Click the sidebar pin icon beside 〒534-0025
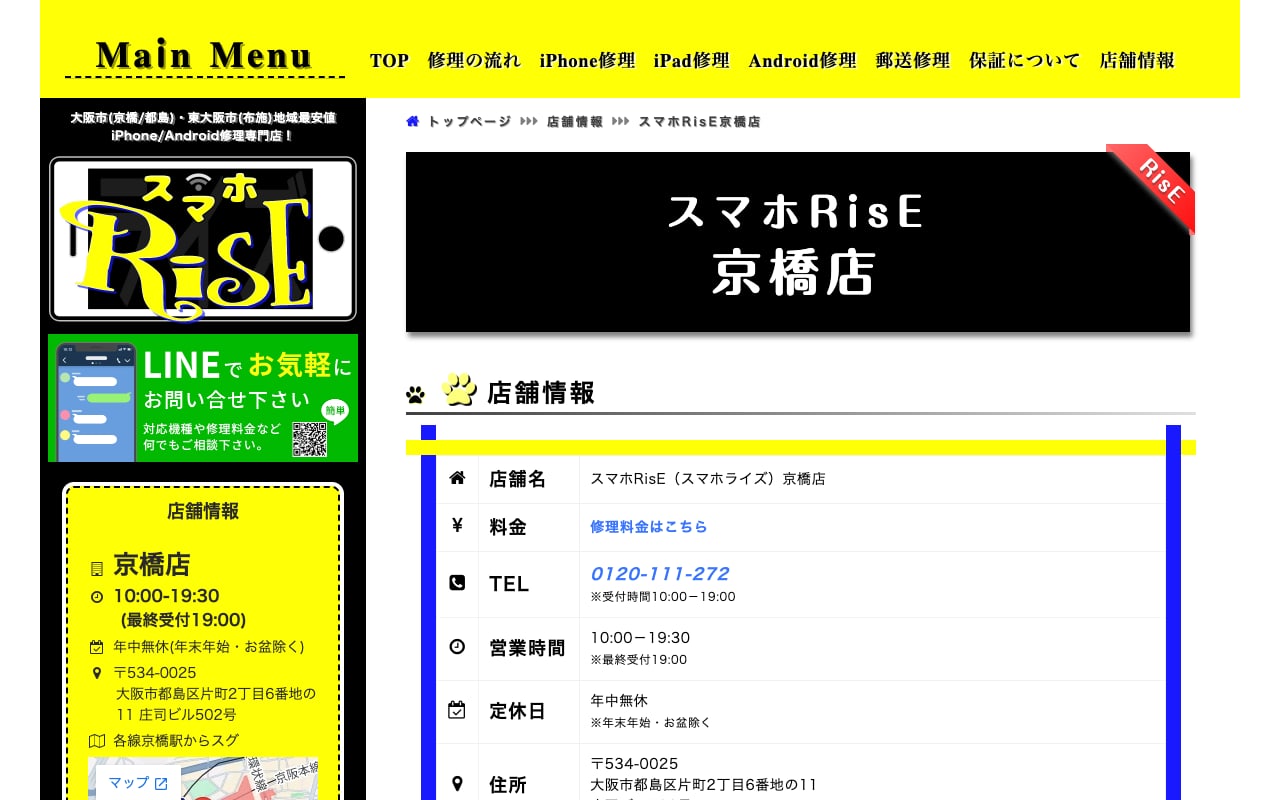Image resolution: width=1280 pixels, height=800 pixels. pos(97,673)
